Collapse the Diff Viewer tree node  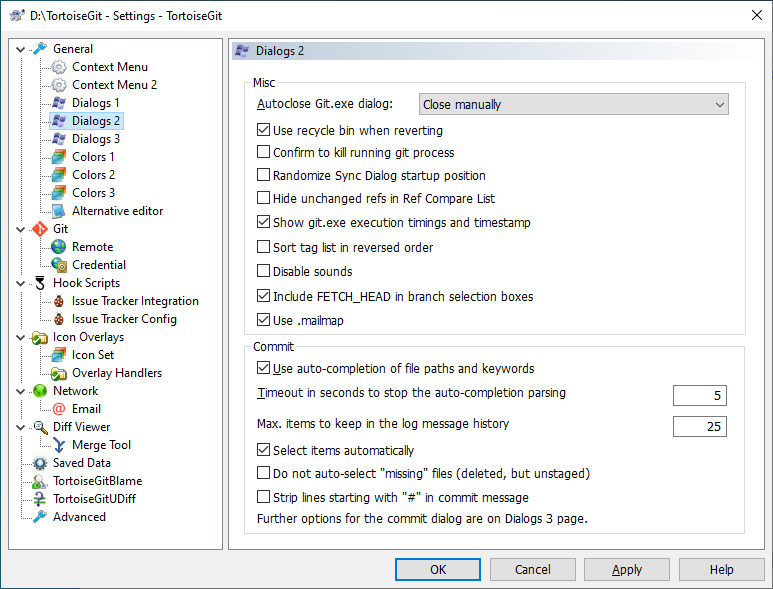[x=22, y=427]
